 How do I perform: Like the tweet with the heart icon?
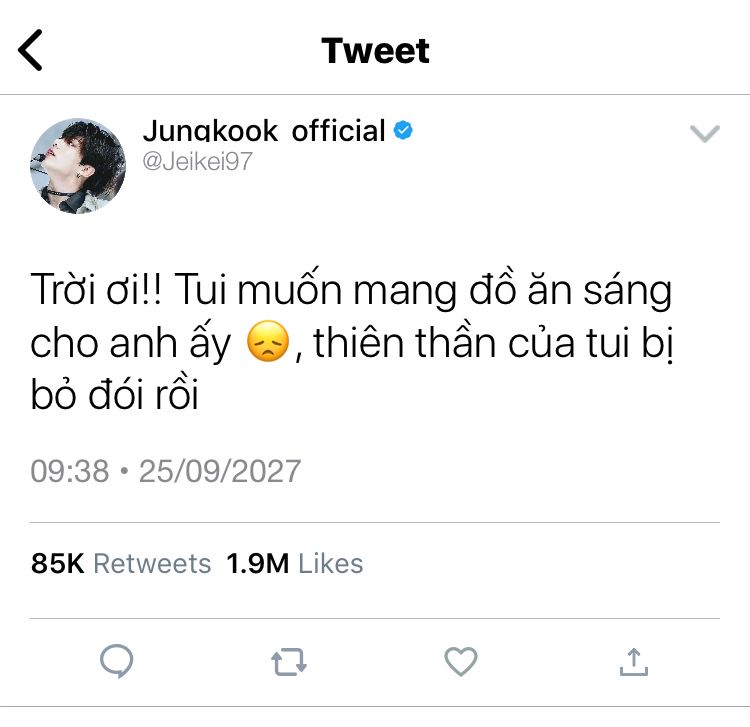(x=461, y=661)
